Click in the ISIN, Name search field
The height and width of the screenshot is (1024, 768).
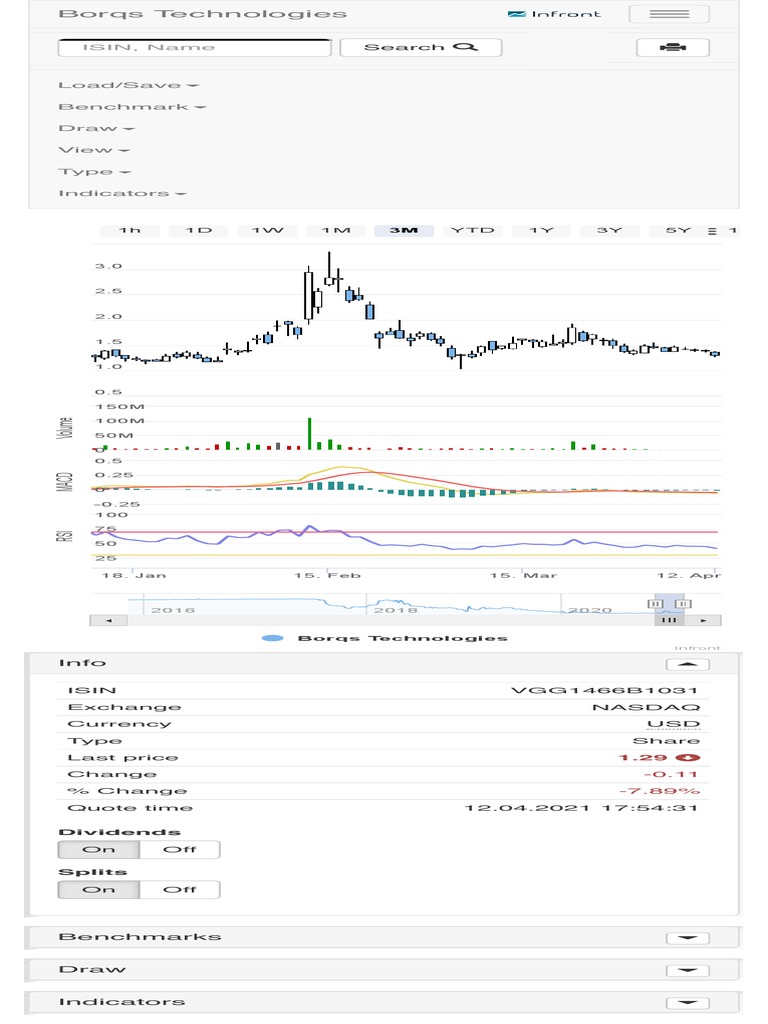[x=195, y=48]
